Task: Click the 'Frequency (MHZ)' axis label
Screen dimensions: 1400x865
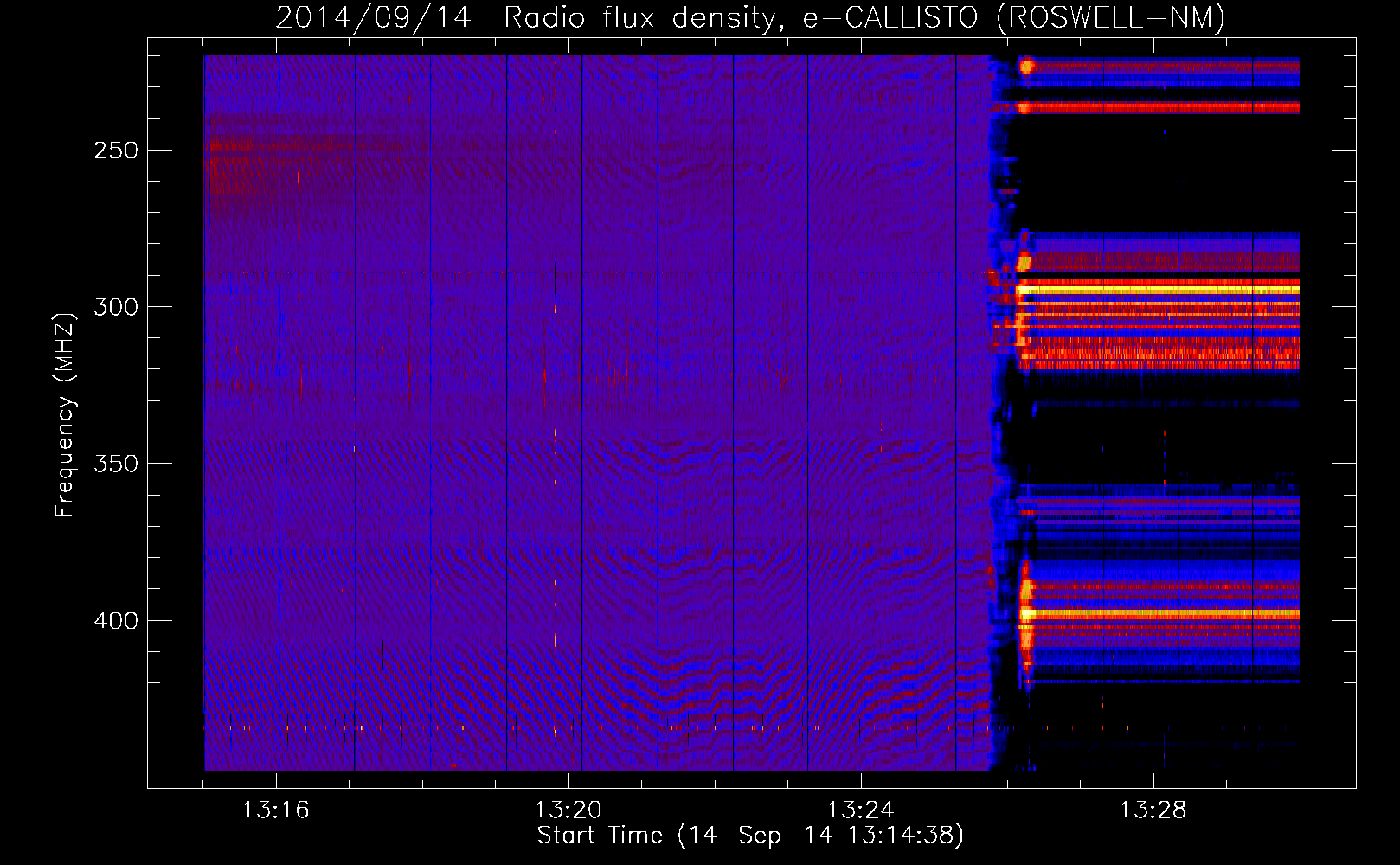Action: tap(65, 415)
